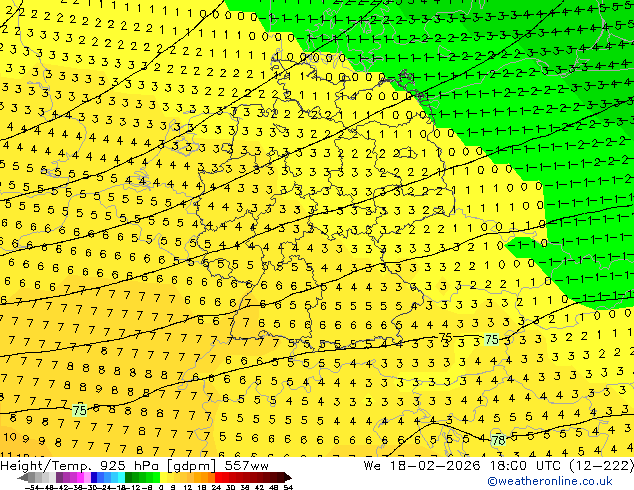Image resolution: width=634 pixels, height=490 pixels.
Task: Select the 'We 18-02-2026 18:00 UTC (12-222)' timestamp
Action: point(499,466)
